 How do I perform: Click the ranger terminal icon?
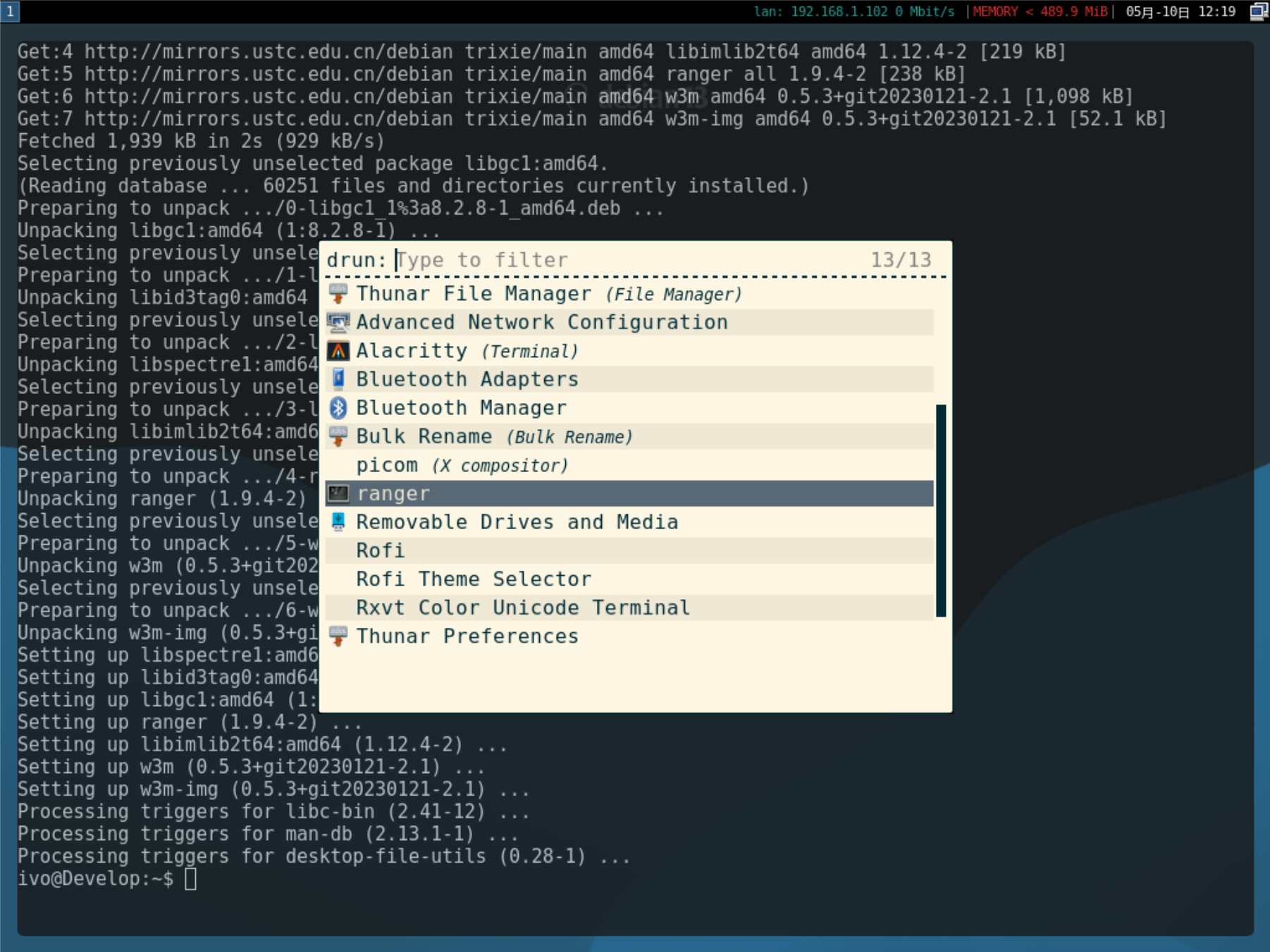338,493
